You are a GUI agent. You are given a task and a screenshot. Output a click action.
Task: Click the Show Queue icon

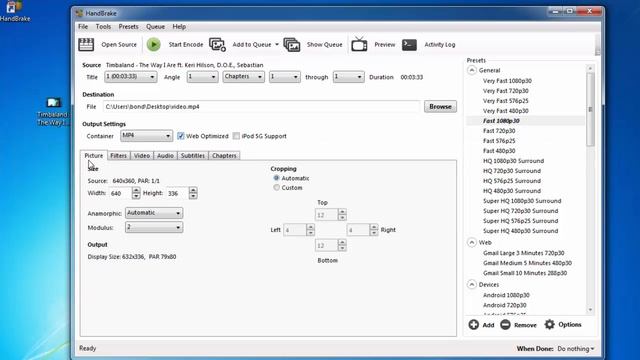[292, 44]
